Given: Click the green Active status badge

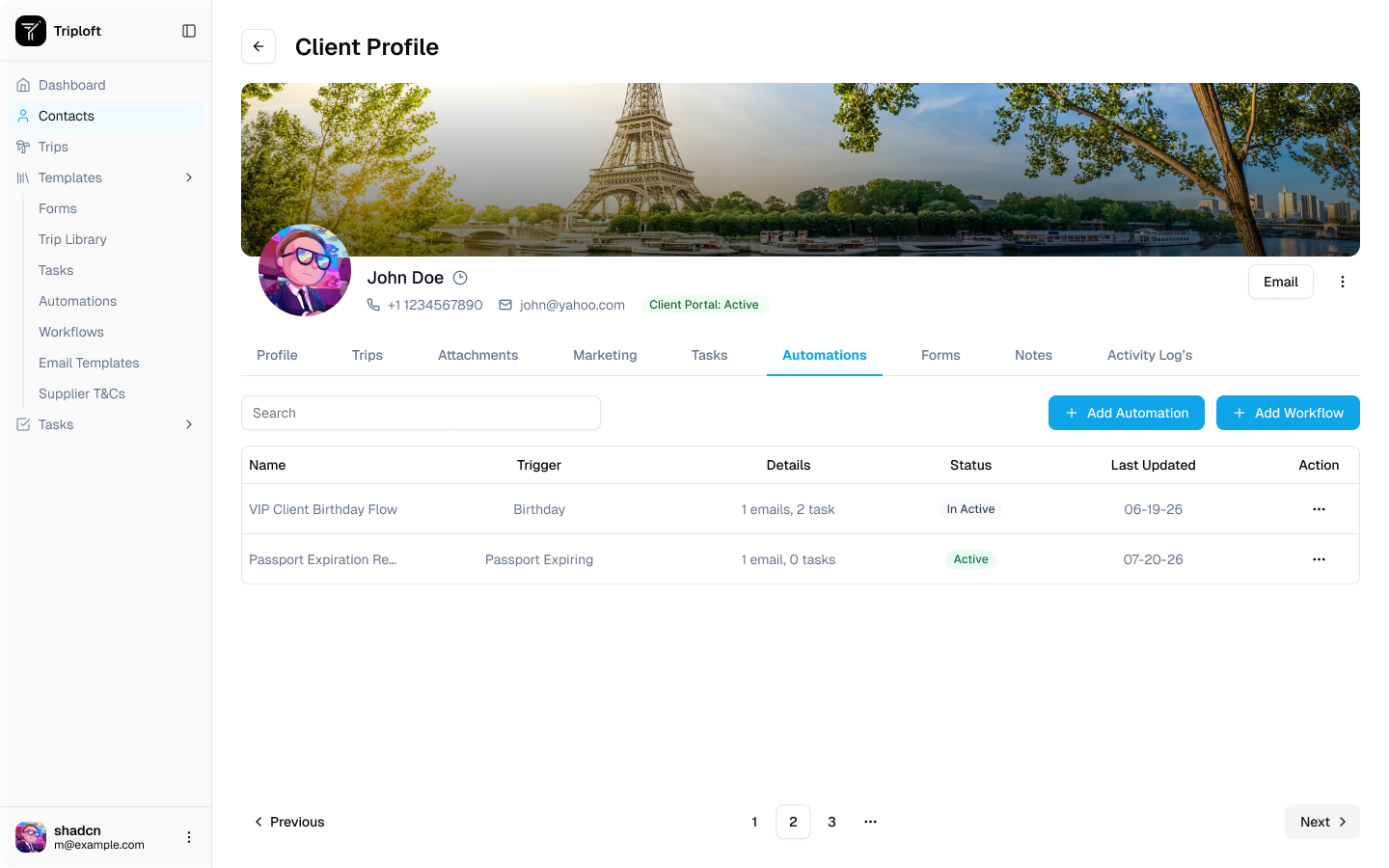Looking at the screenshot, I should click(x=970, y=559).
